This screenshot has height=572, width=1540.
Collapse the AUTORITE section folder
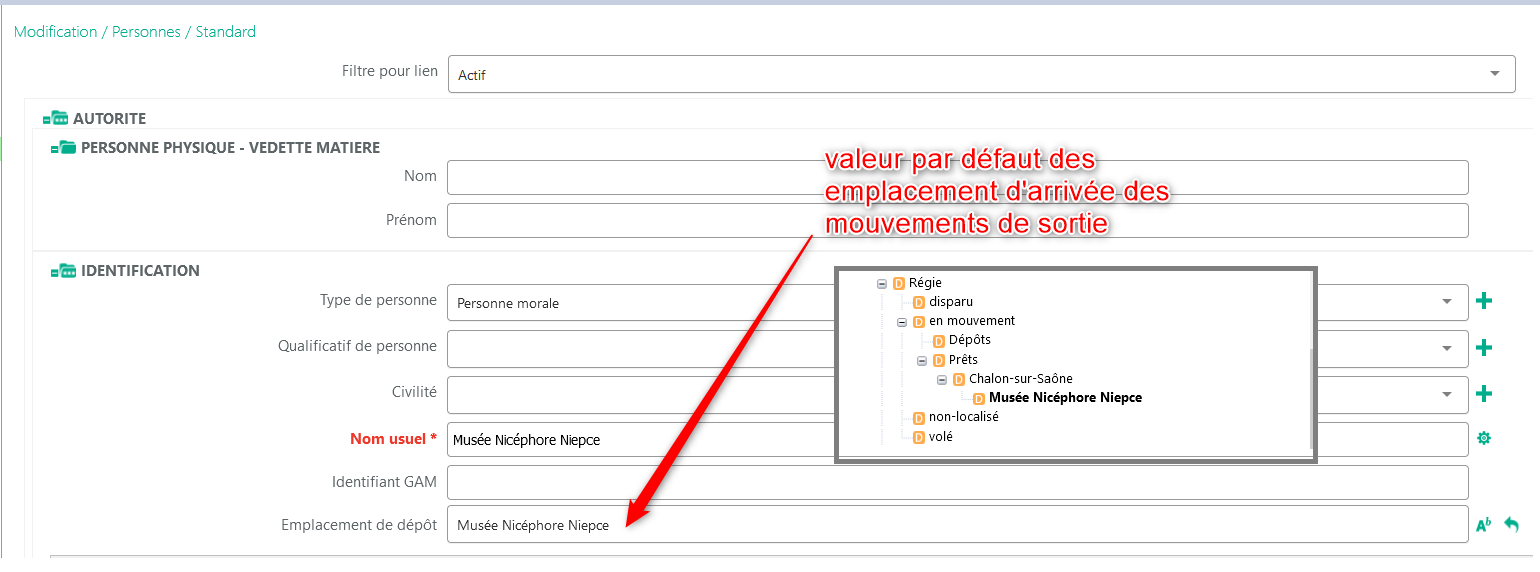(55, 118)
